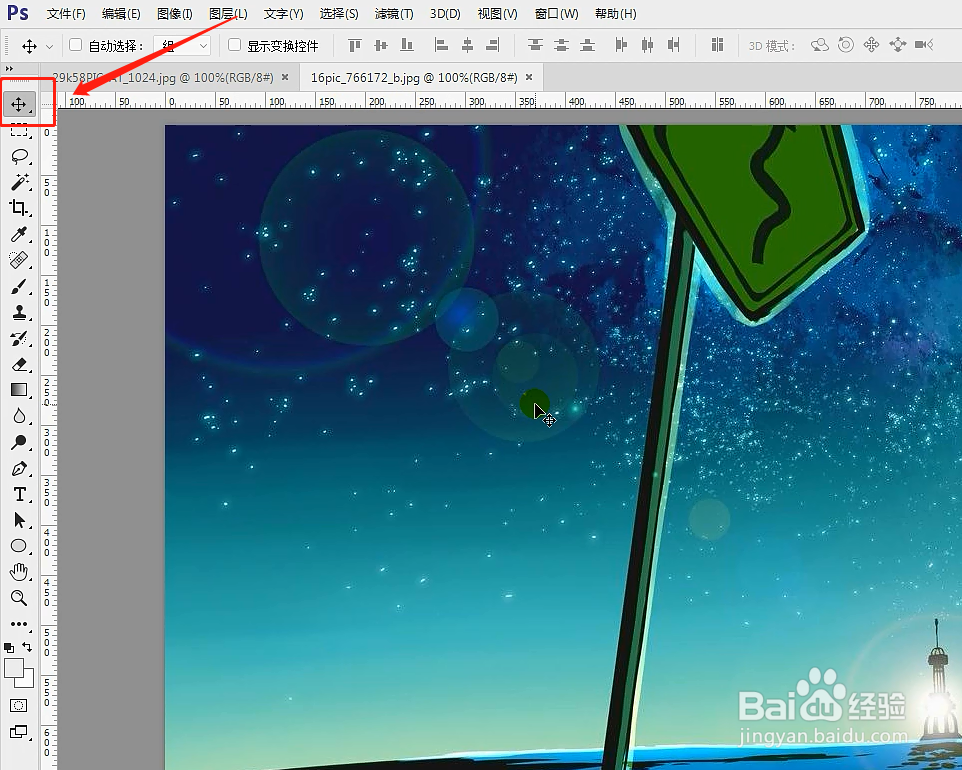Select the Gradient tool
Screen dimensions: 962x770
19,390
